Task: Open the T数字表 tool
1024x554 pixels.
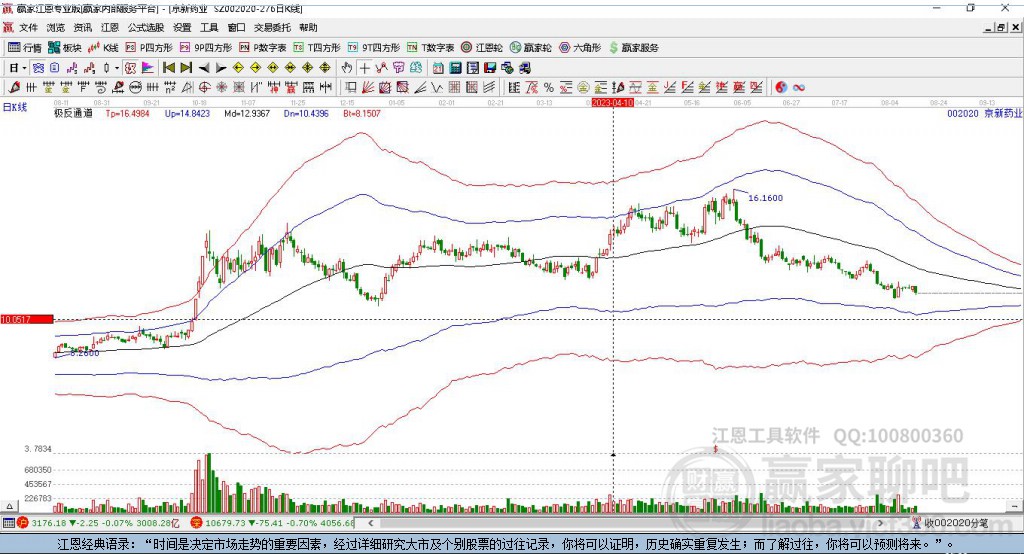Action: coord(430,48)
